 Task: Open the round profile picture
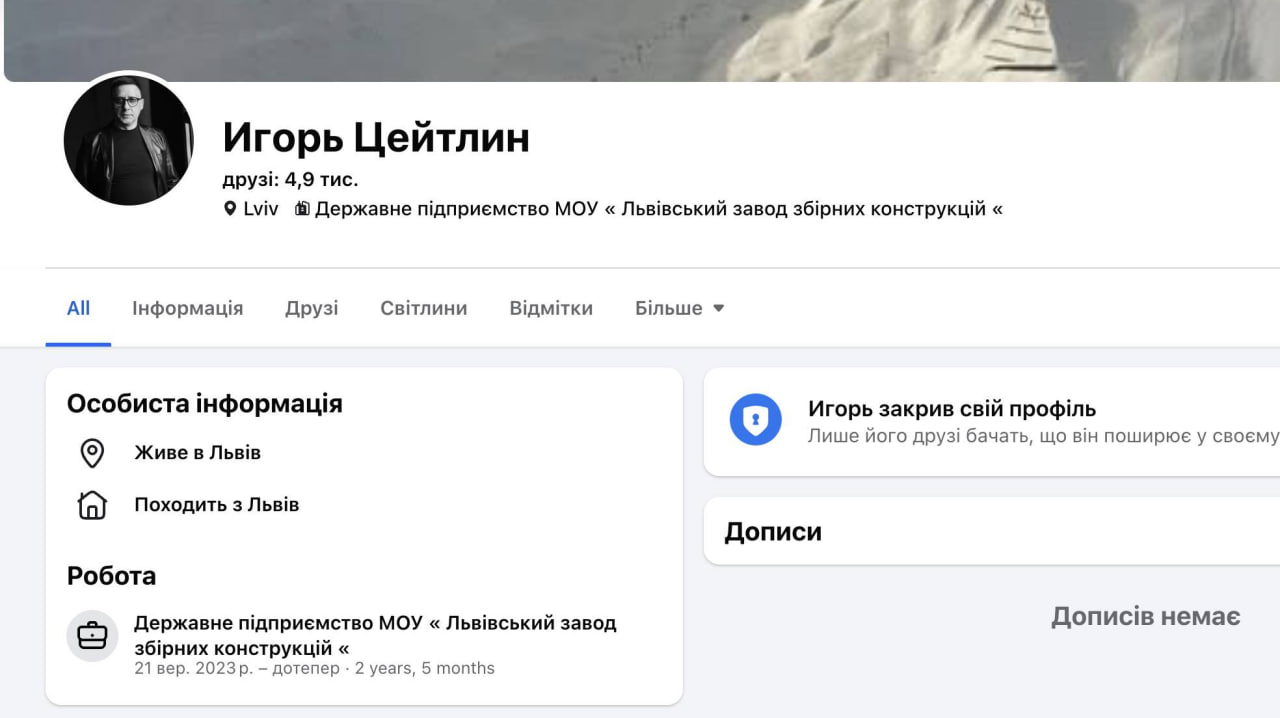pos(129,140)
